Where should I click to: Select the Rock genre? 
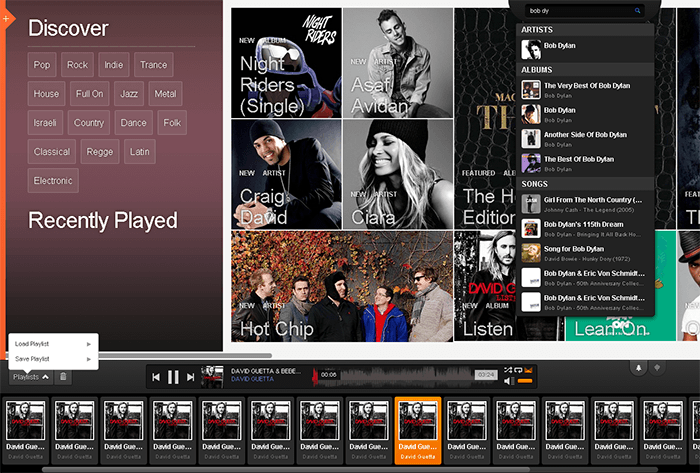click(77, 65)
